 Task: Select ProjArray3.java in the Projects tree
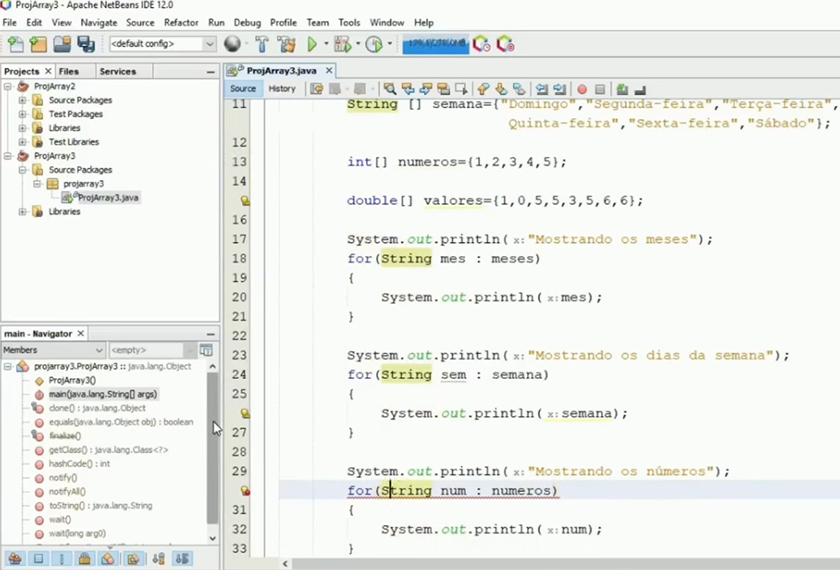108,198
